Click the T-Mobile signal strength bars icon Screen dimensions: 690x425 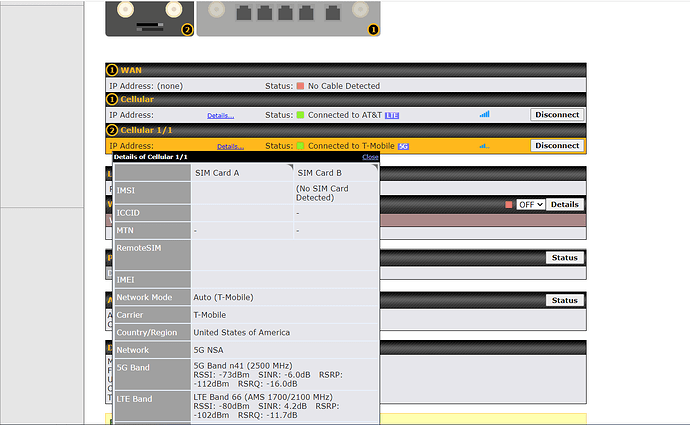(x=484, y=145)
